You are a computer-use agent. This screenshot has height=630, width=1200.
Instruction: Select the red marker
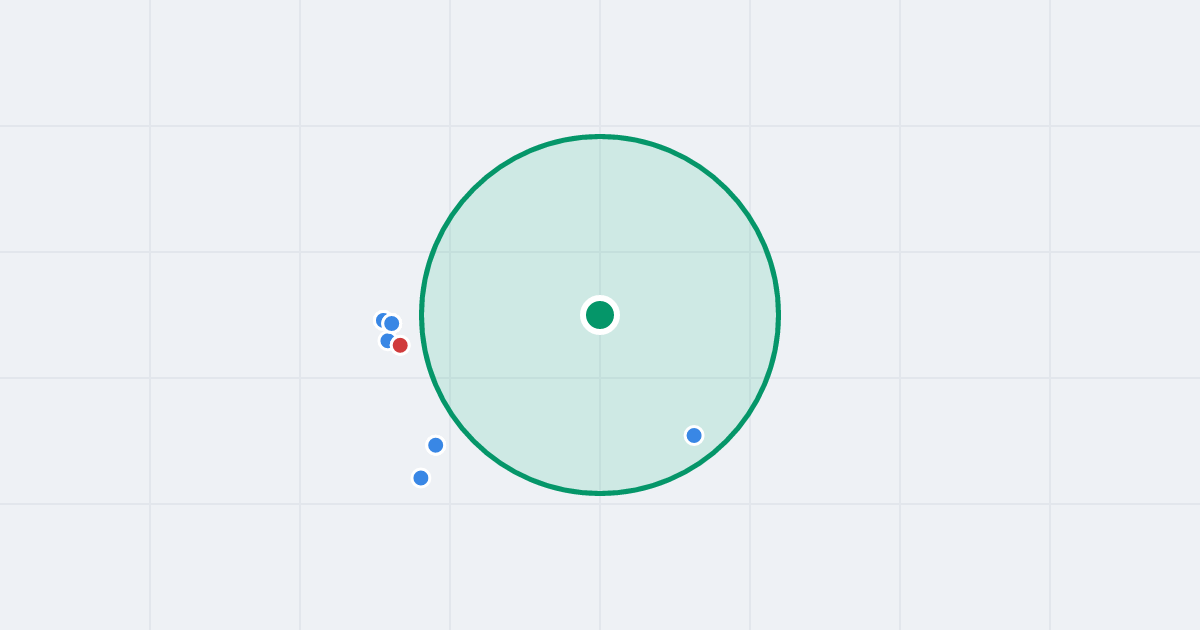[x=400, y=345]
